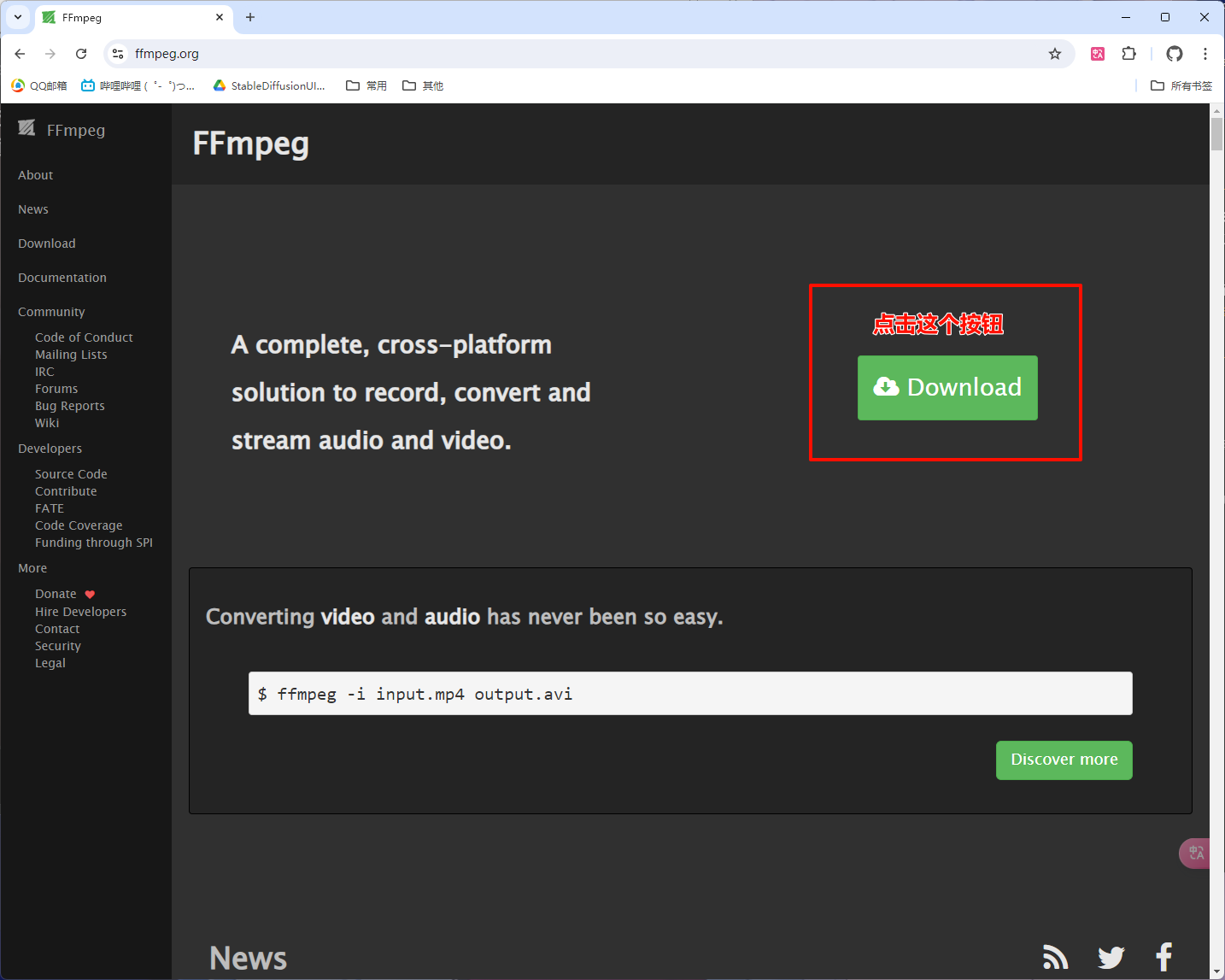Open a new tab with plus button
This screenshot has width=1225, height=980.
[x=250, y=17]
